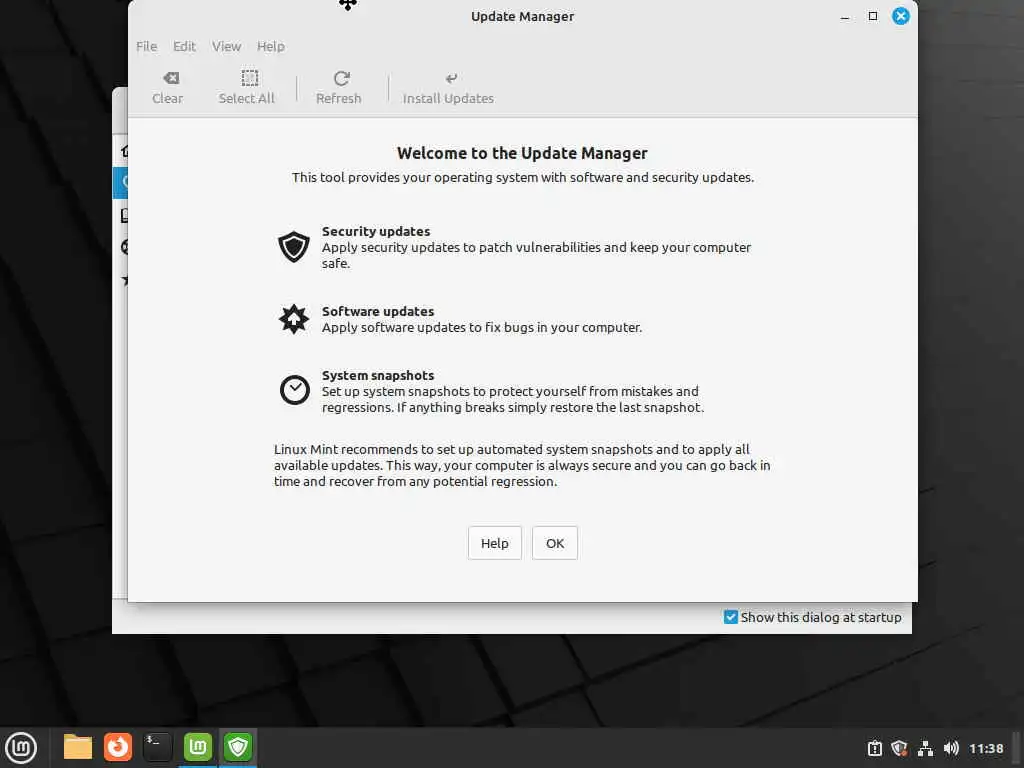Screen dimensions: 1024x768
Task: Open the File menu
Action: tap(146, 46)
